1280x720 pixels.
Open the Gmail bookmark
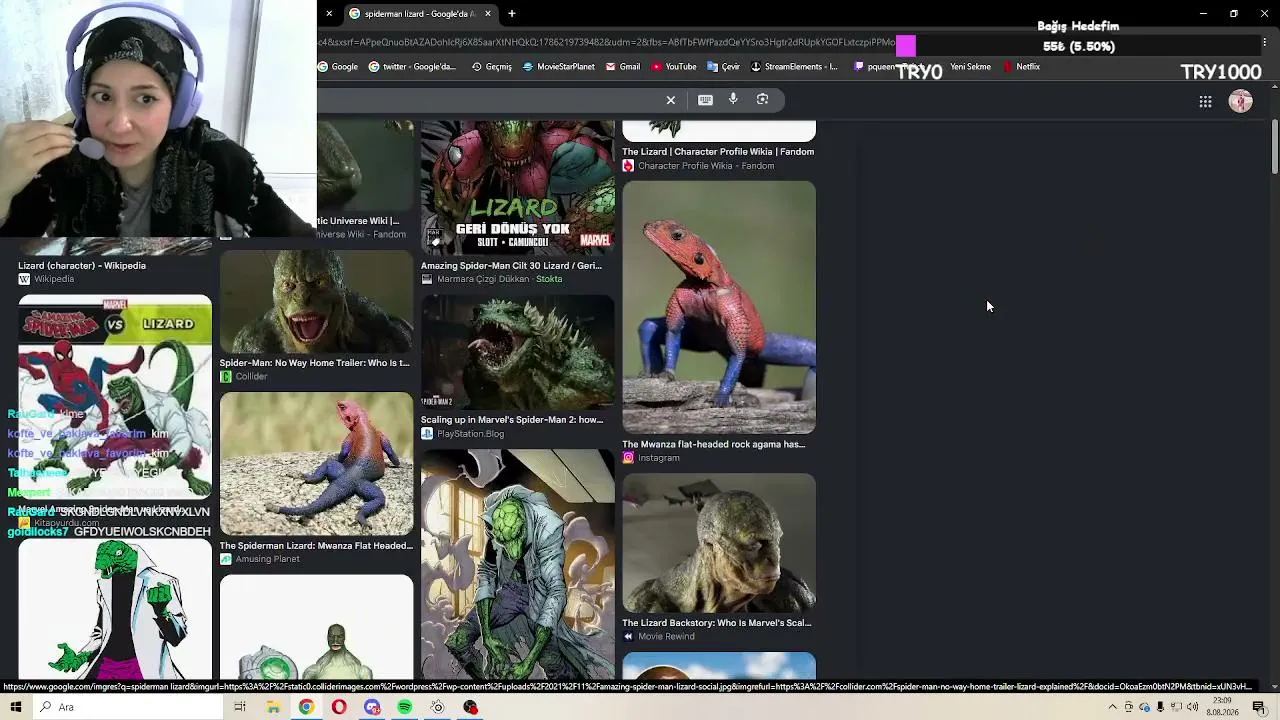623,67
